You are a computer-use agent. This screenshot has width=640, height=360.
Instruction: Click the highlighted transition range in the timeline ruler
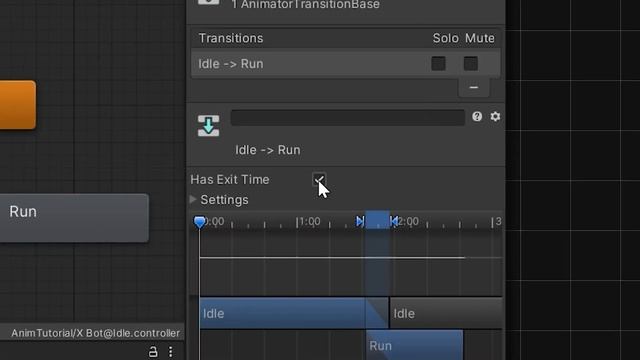[x=377, y=220]
